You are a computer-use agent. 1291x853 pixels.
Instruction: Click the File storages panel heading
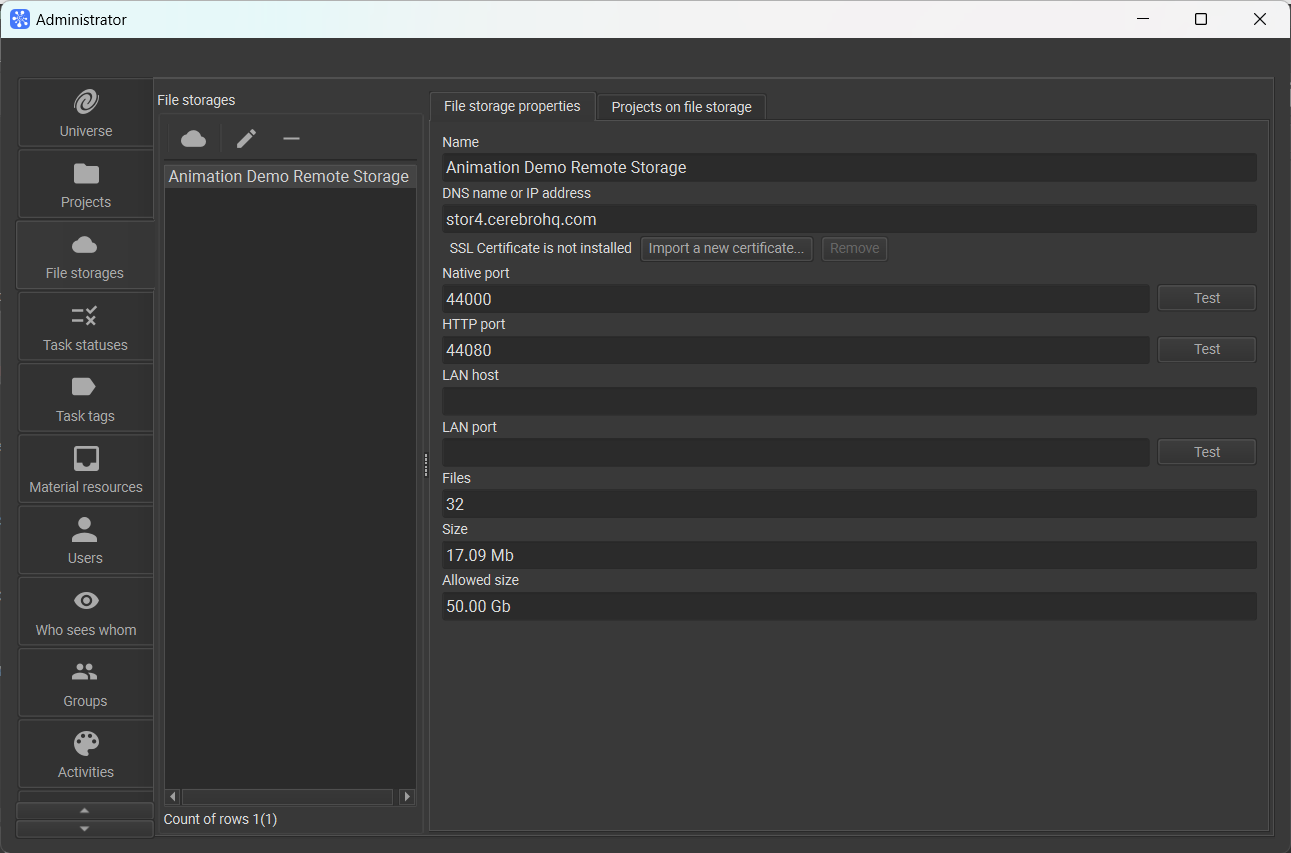click(196, 100)
